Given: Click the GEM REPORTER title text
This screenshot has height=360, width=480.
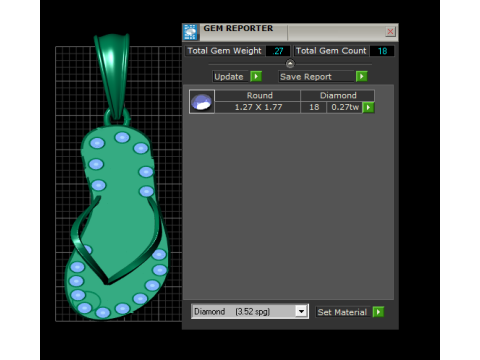Looking at the screenshot, I should [238, 29].
